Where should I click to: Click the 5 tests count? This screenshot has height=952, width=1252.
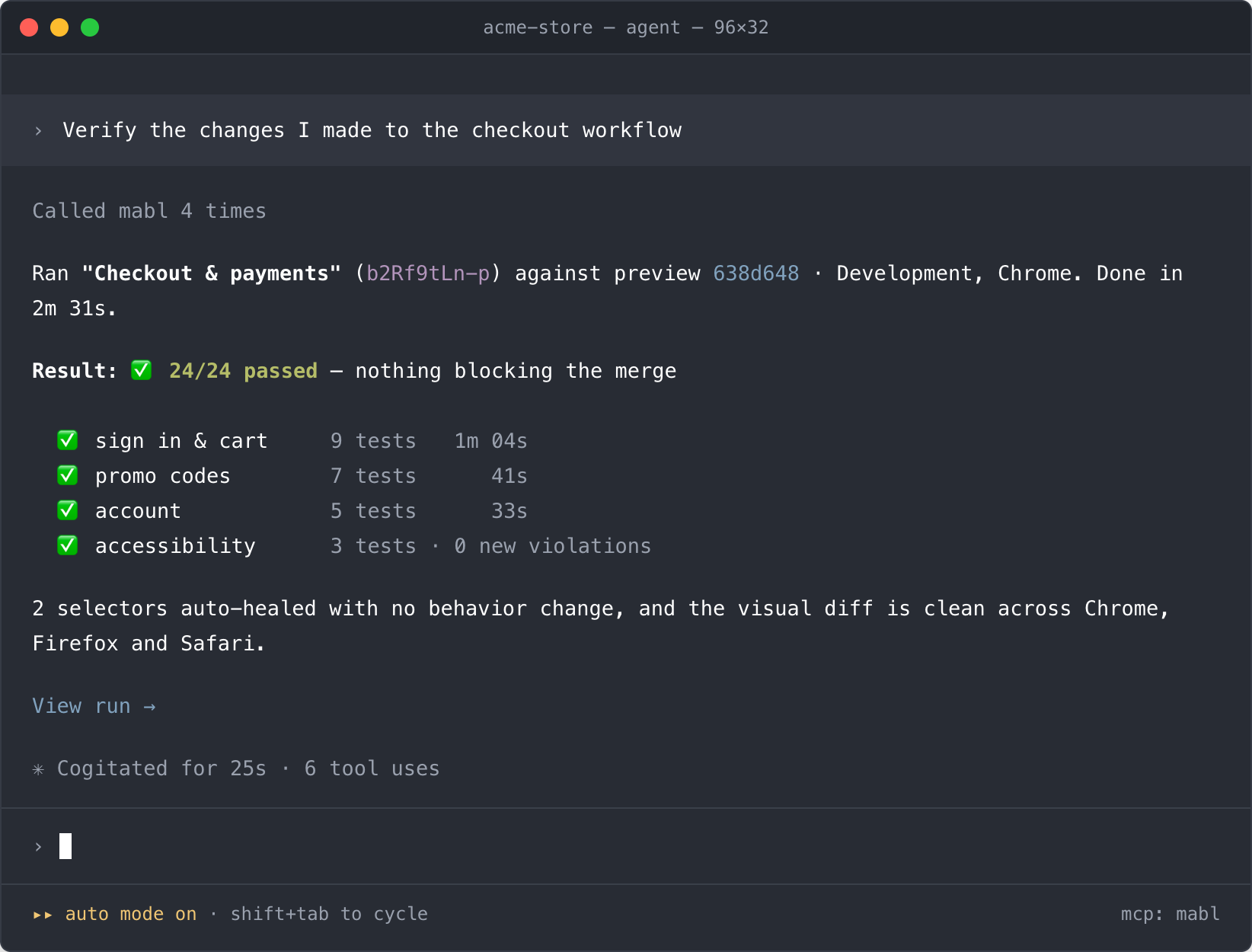[x=373, y=511]
